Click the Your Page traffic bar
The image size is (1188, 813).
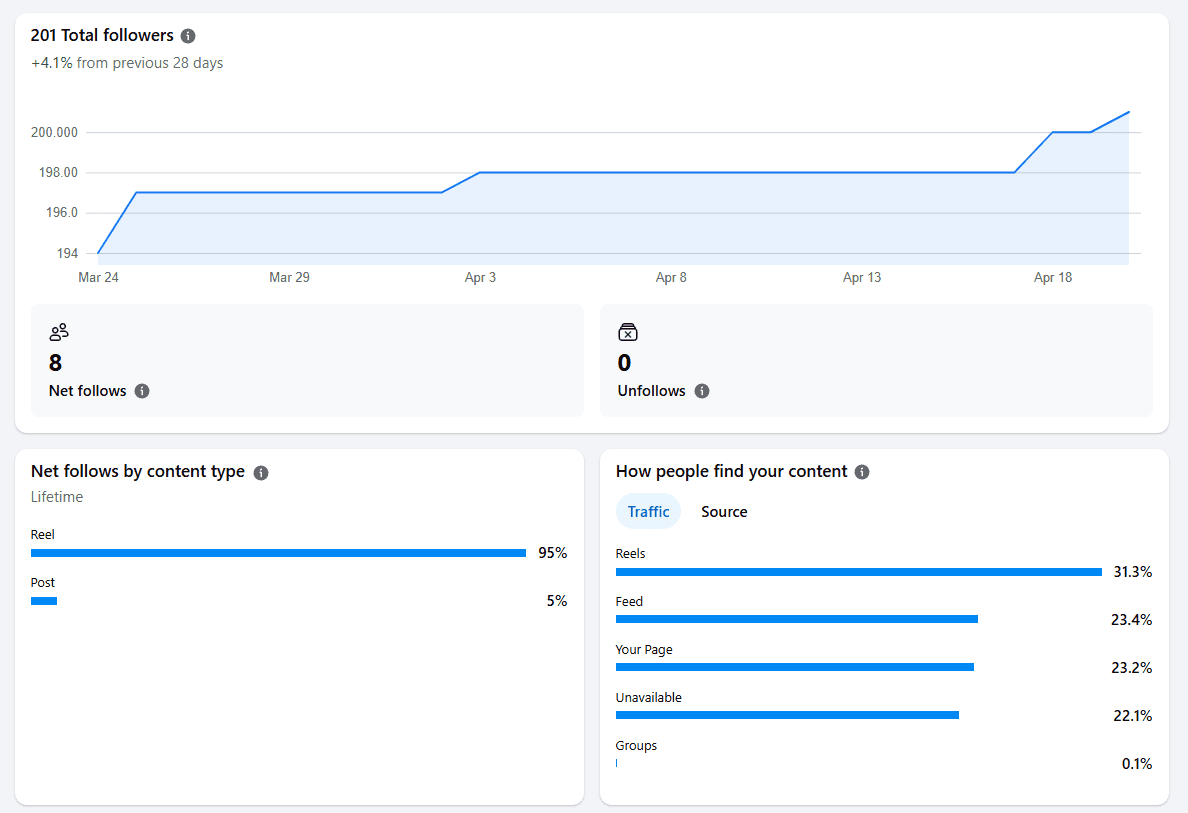point(795,667)
